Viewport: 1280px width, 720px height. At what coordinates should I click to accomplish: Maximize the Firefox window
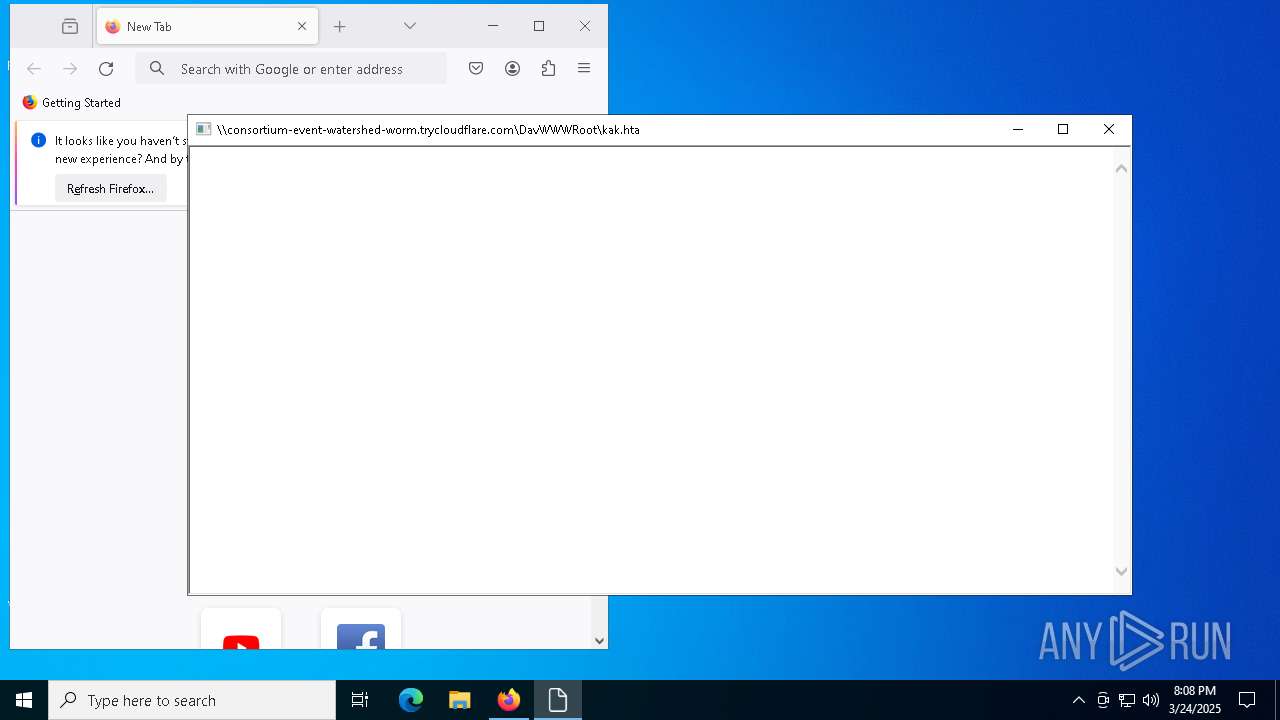[539, 27]
